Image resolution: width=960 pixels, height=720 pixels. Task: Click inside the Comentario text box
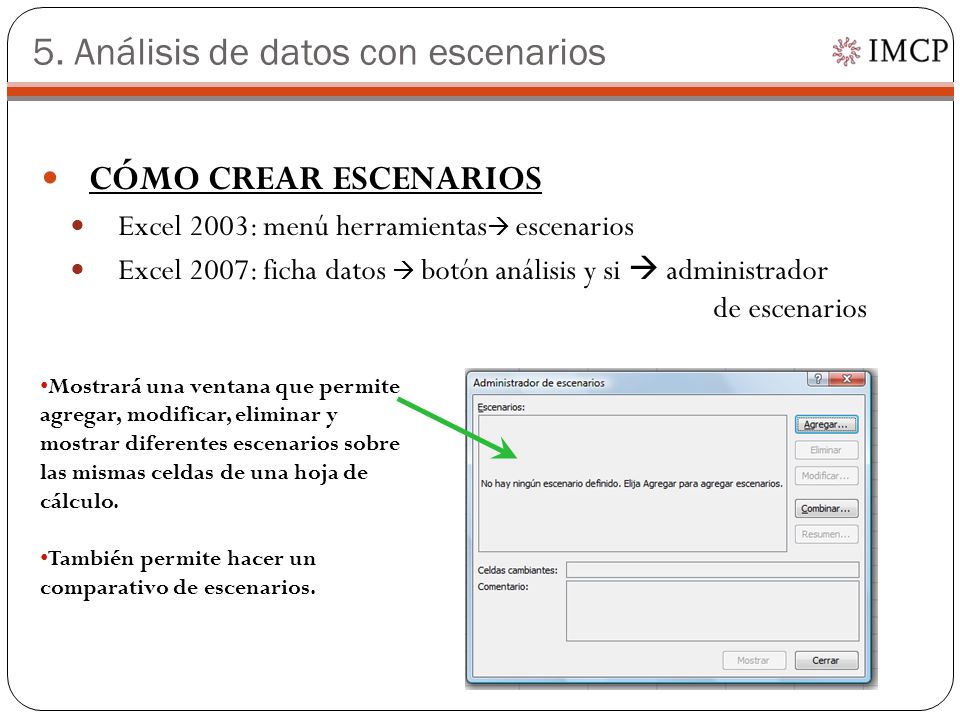[x=712, y=610]
